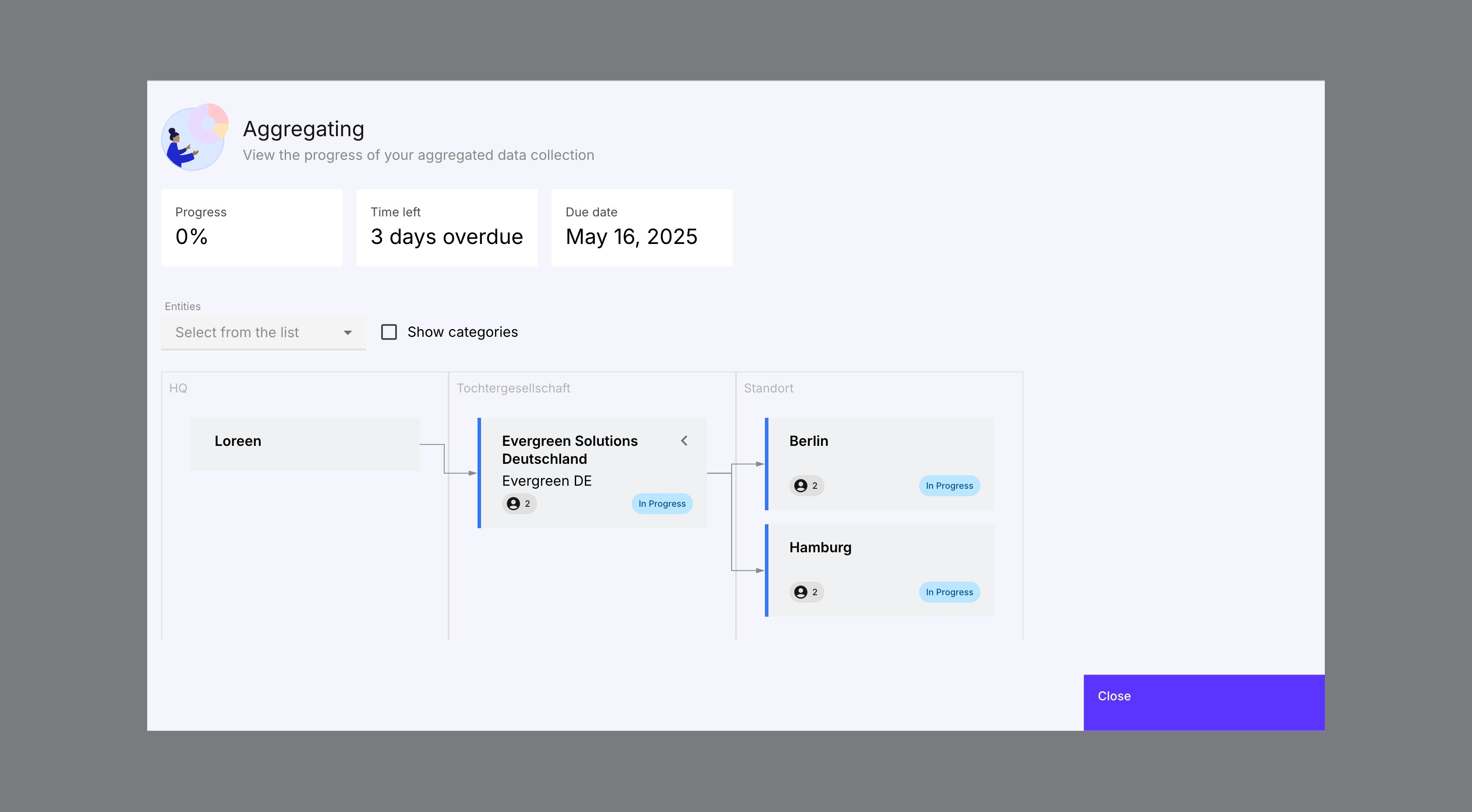This screenshot has width=1472, height=812.
Task: Click In Progress badge on Evergreen card
Action: click(x=662, y=503)
